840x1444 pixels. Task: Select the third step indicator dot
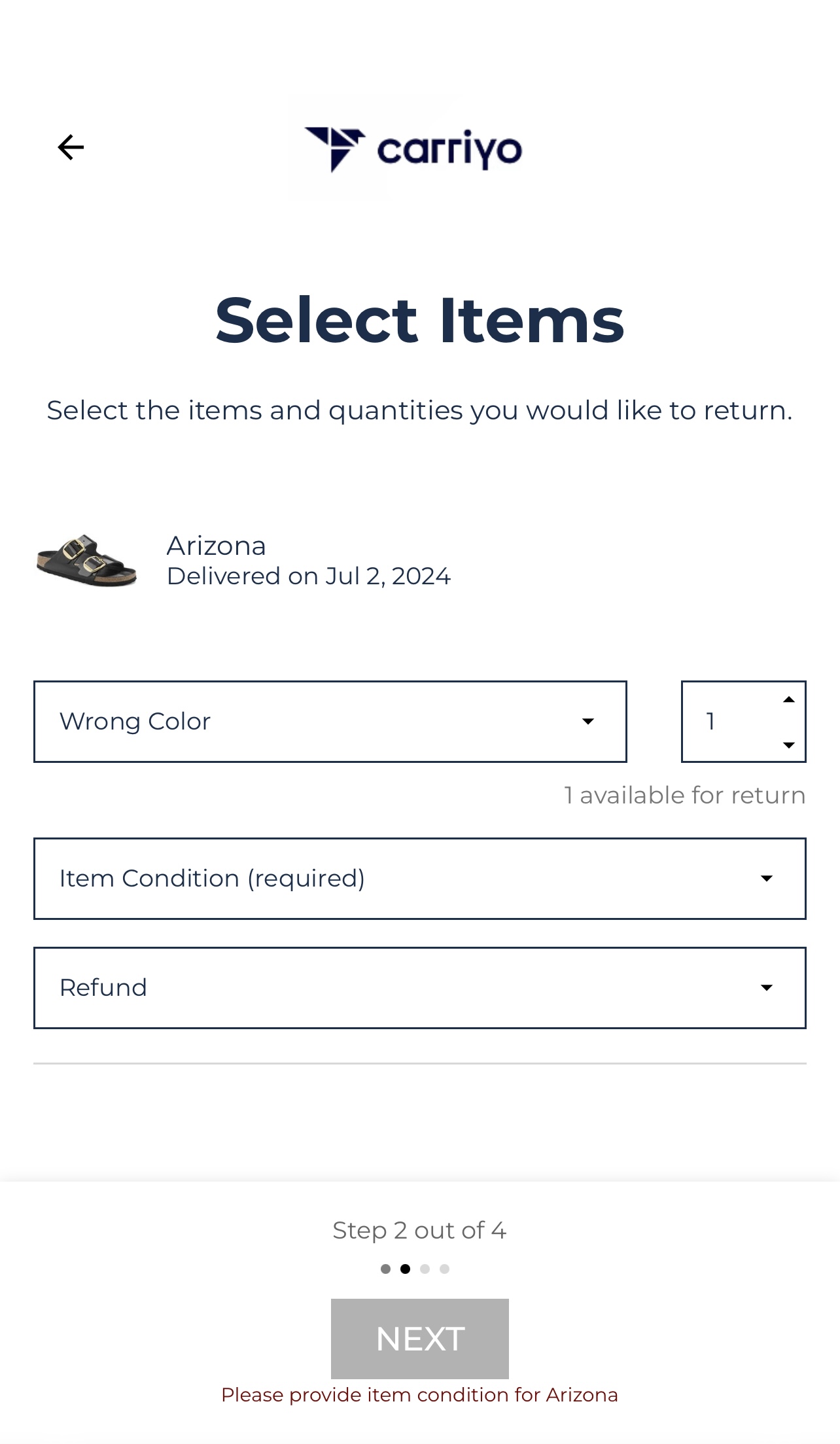tap(425, 1269)
